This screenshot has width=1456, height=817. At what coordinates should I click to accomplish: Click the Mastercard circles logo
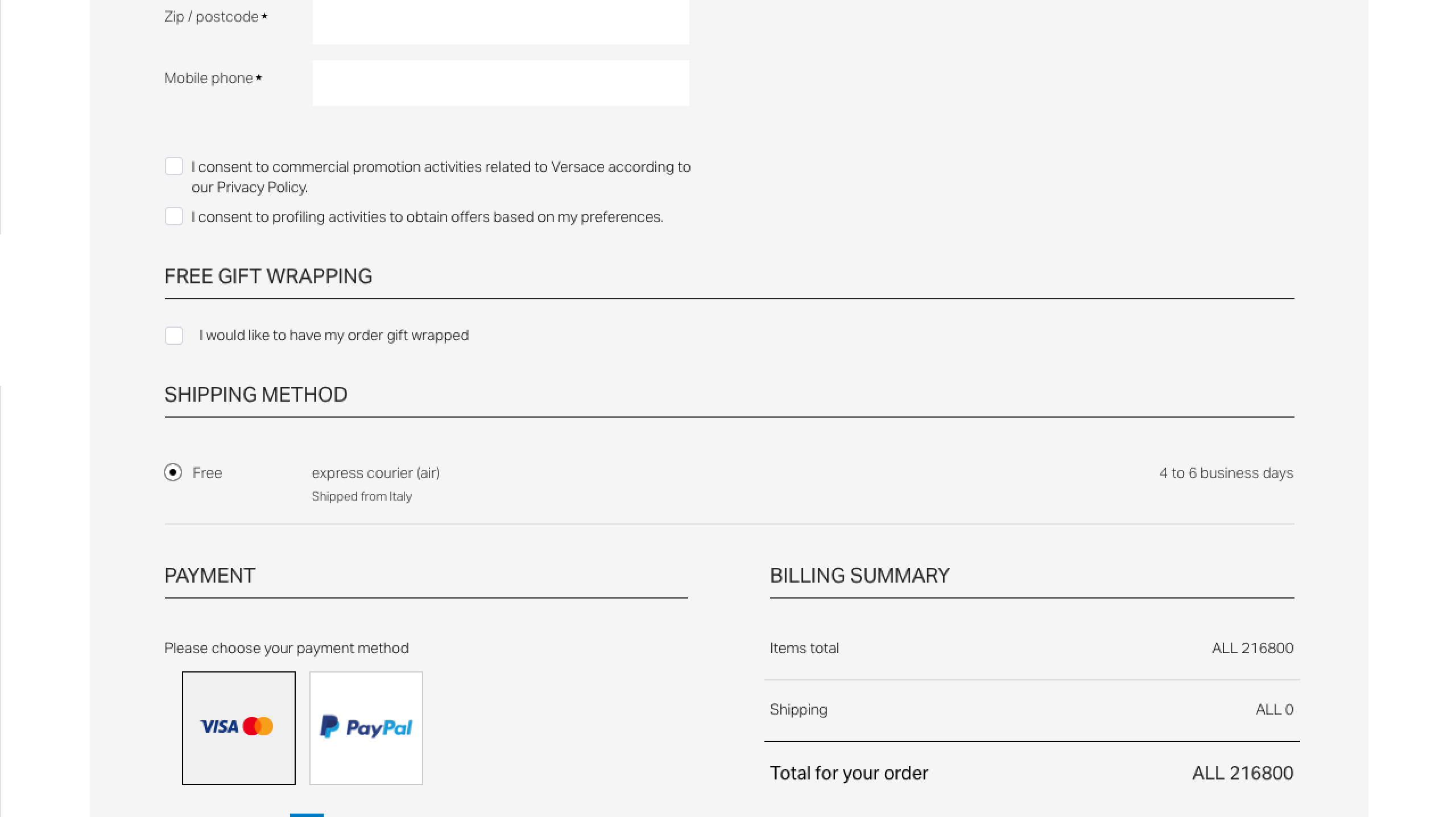(258, 727)
